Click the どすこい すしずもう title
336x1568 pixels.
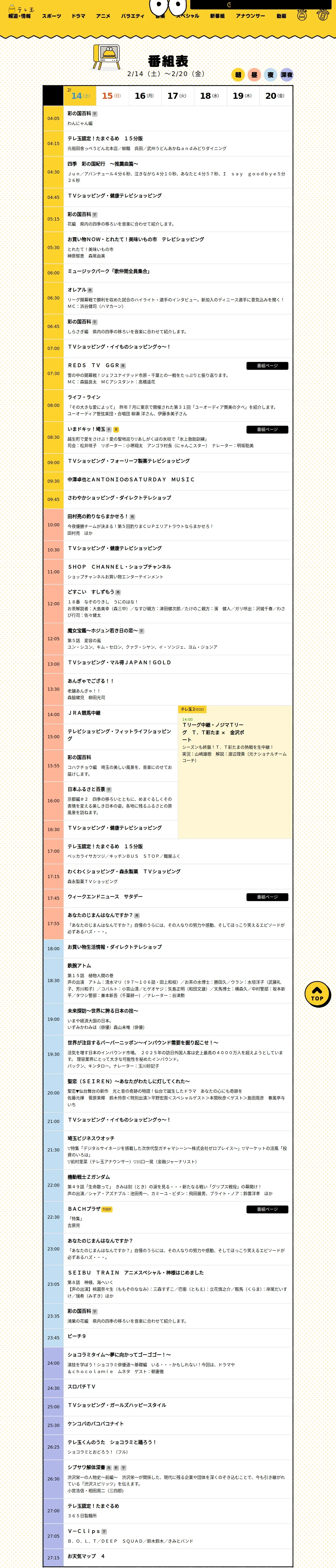click(91, 592)
